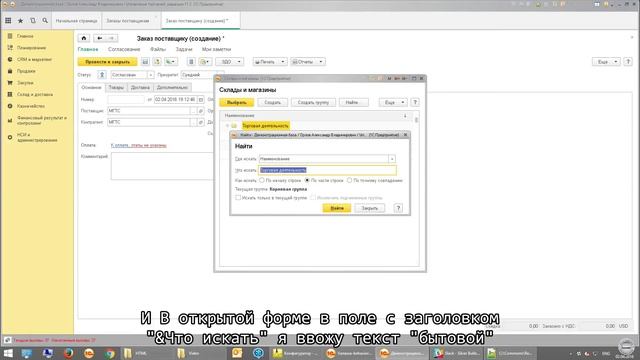The height and width of the screenshot is (360, 640).
Task: Expand the Торговая деятельность group
Action: 227,126
